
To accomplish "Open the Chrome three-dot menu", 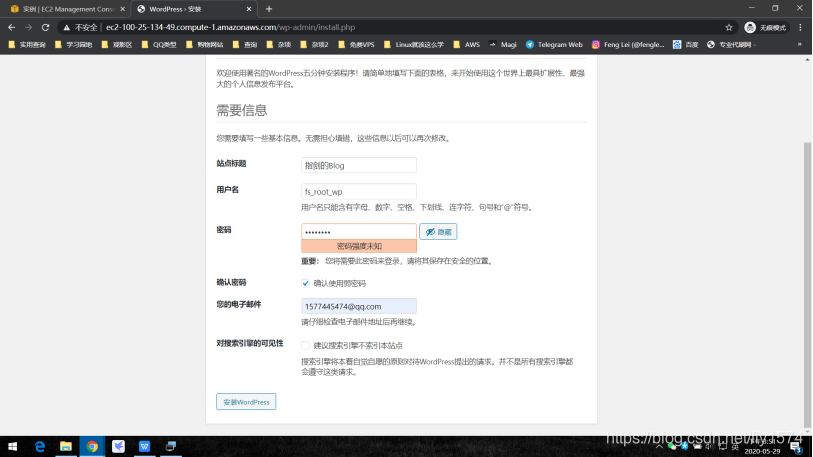I will pyautogui.click(x=800, y=27).
